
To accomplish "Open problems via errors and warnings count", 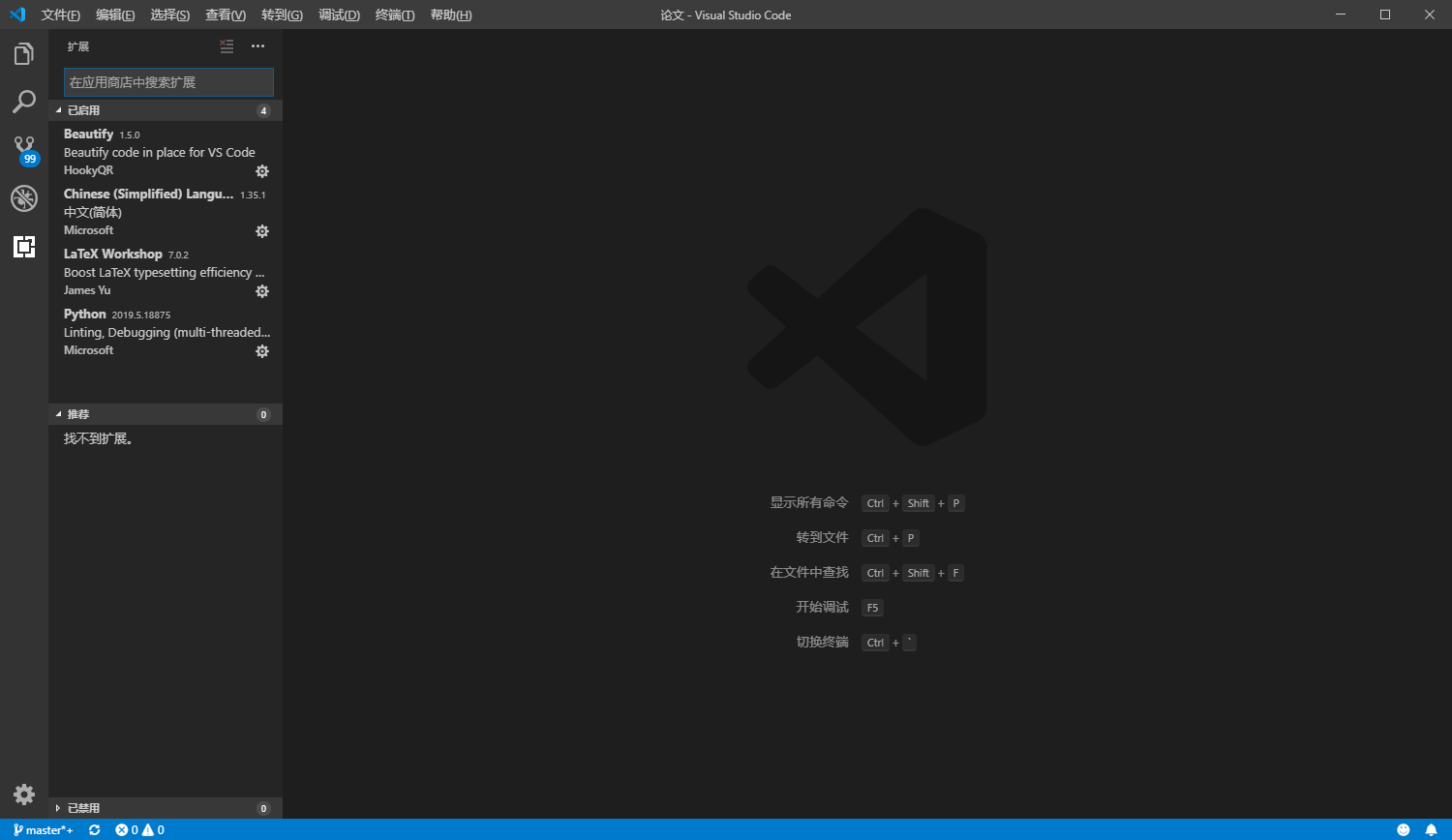I will 140,829.
